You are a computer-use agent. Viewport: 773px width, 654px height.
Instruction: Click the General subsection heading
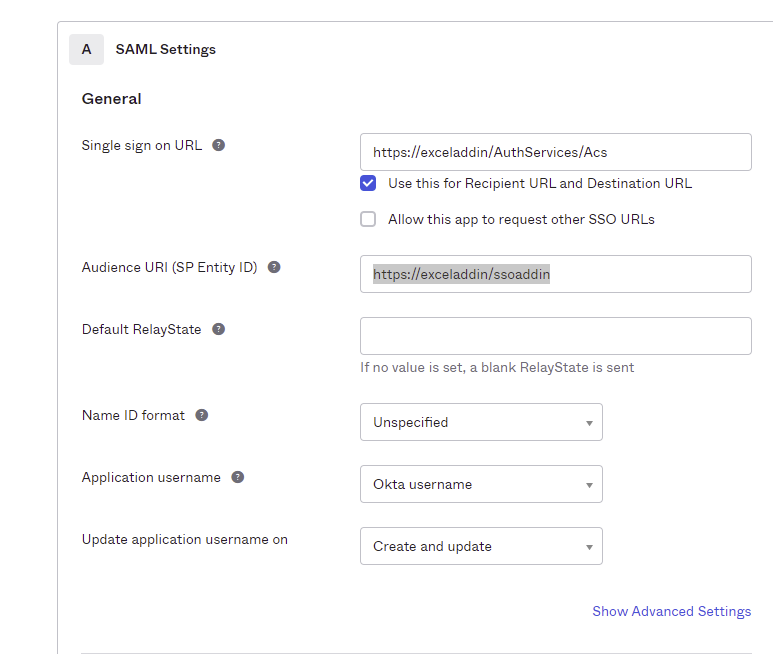coord(111,99)
